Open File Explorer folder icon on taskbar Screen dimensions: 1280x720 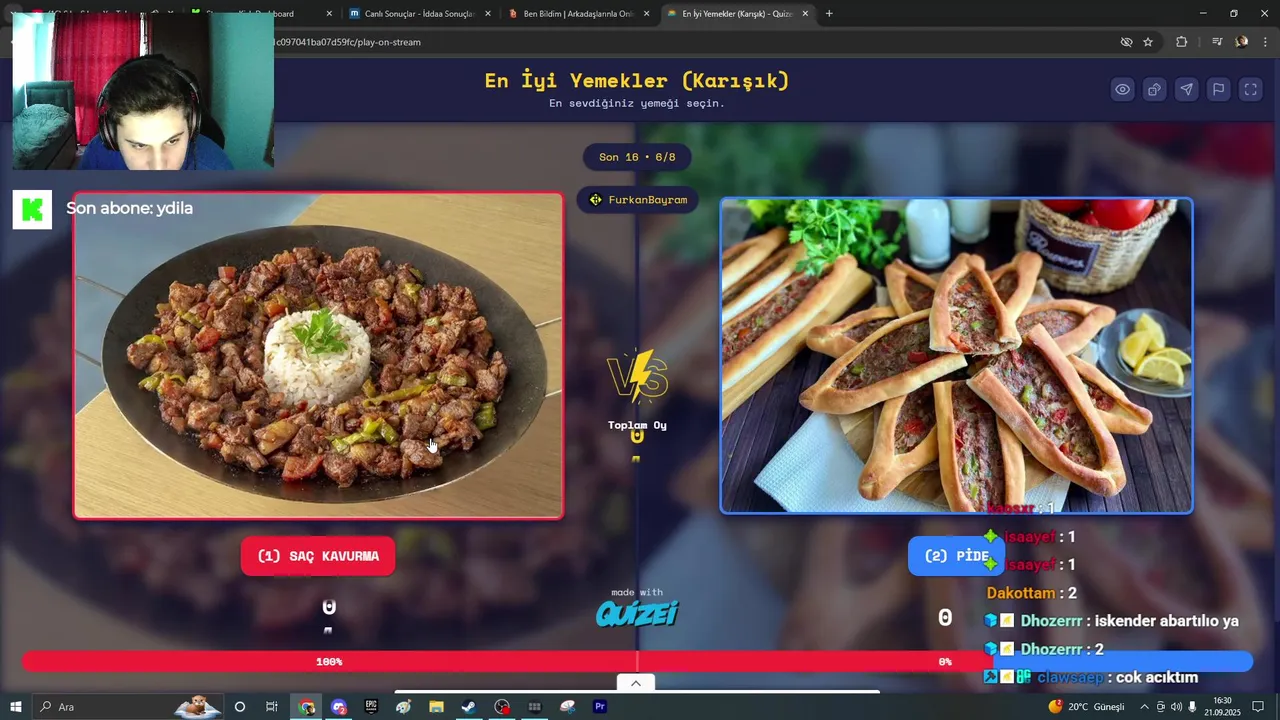pos(436,707)
